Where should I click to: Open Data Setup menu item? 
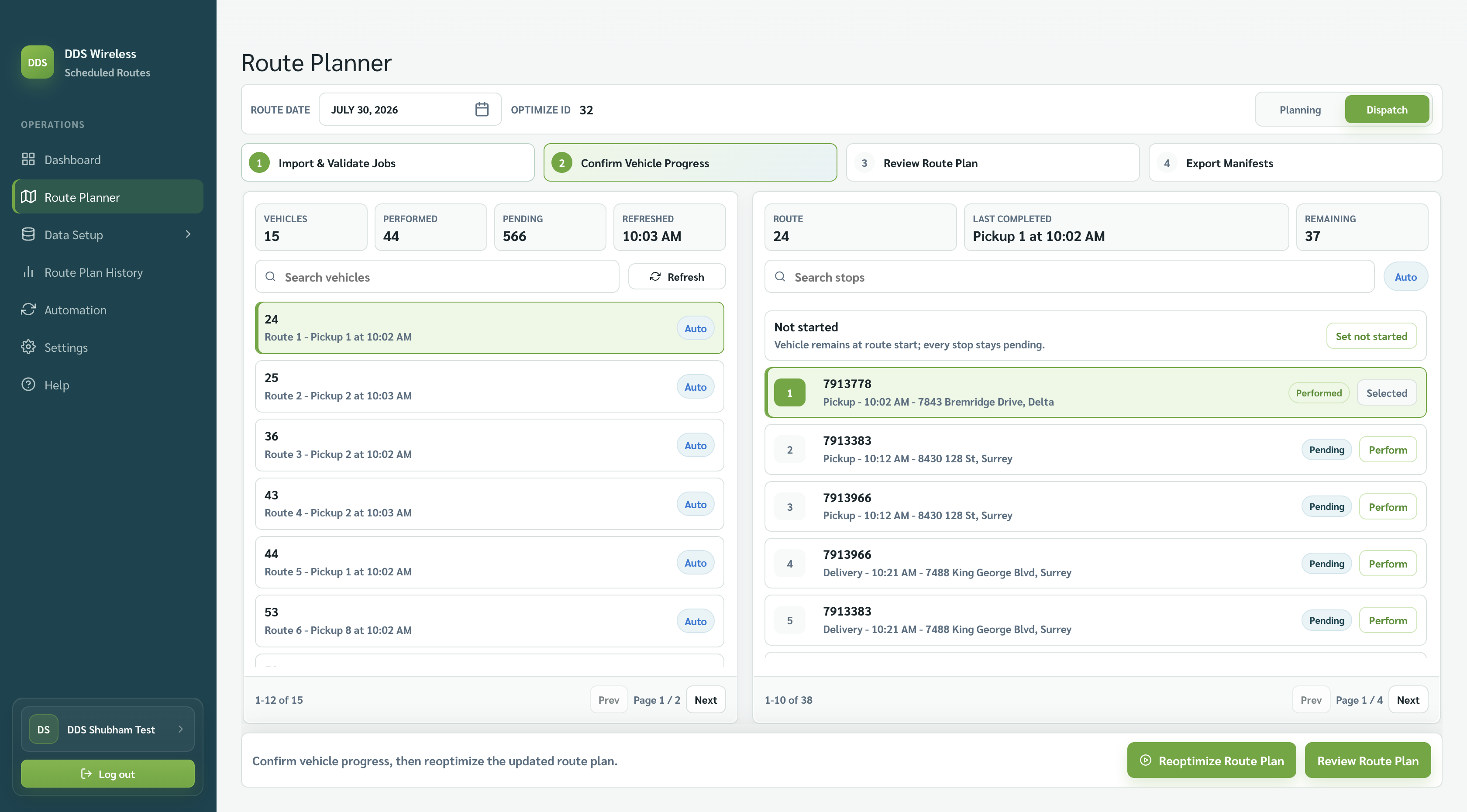pos(108,234)
